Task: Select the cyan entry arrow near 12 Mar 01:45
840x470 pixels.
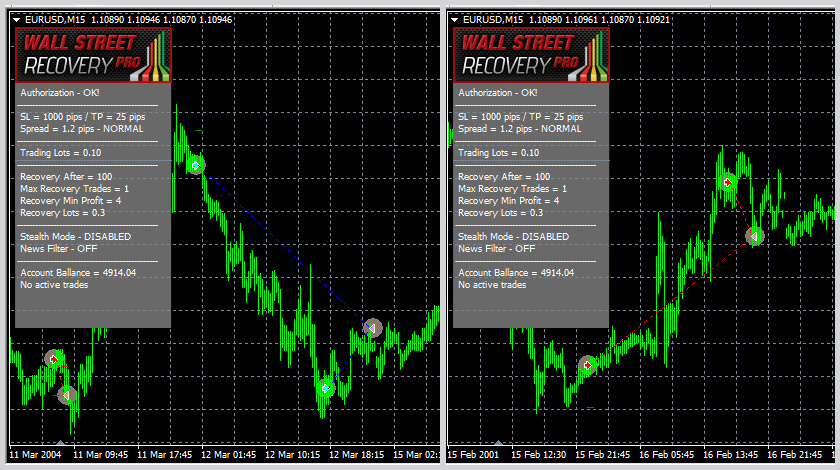Action: tap(196, 166)
